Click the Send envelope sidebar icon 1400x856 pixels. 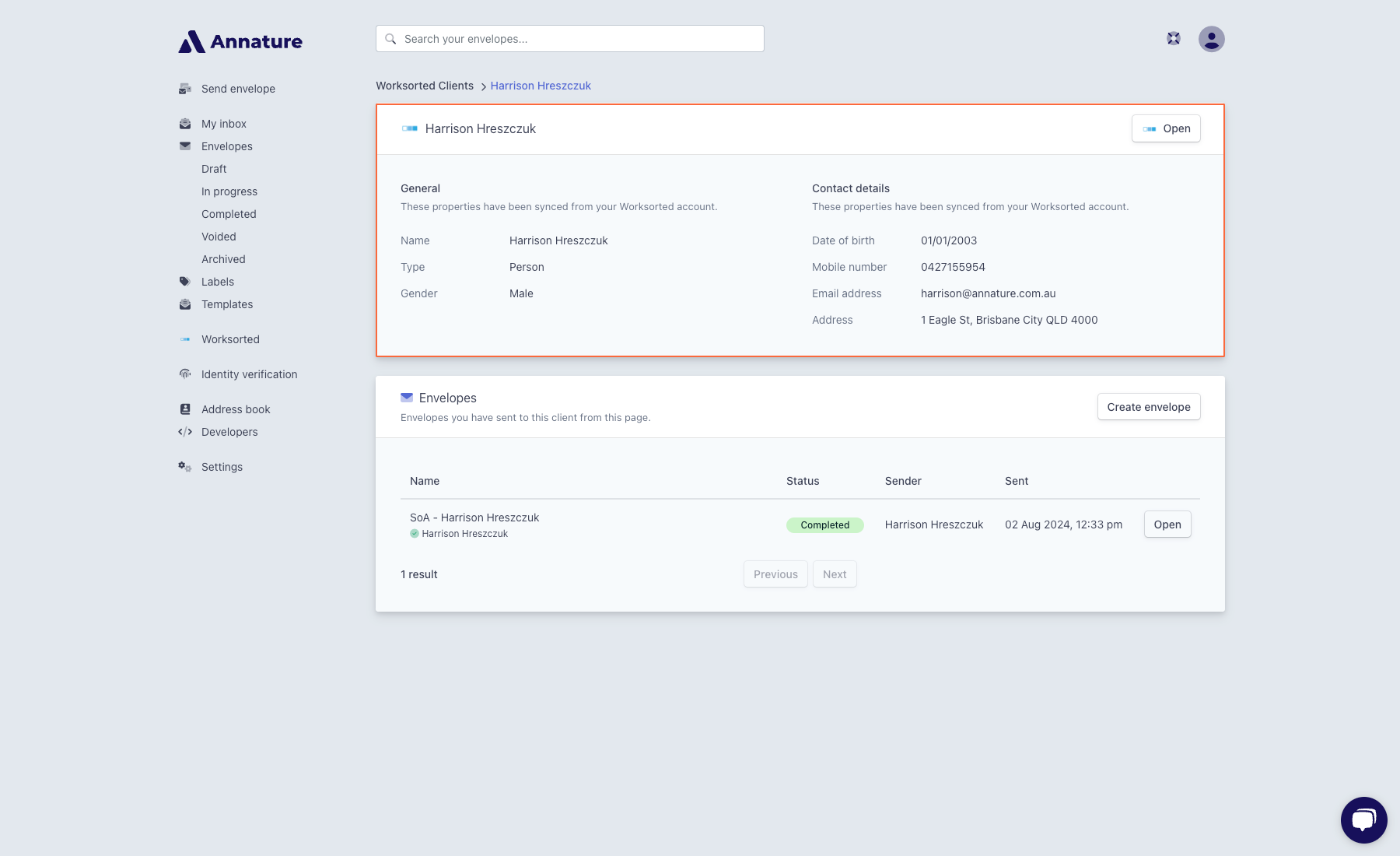click(x=185, y=89)
